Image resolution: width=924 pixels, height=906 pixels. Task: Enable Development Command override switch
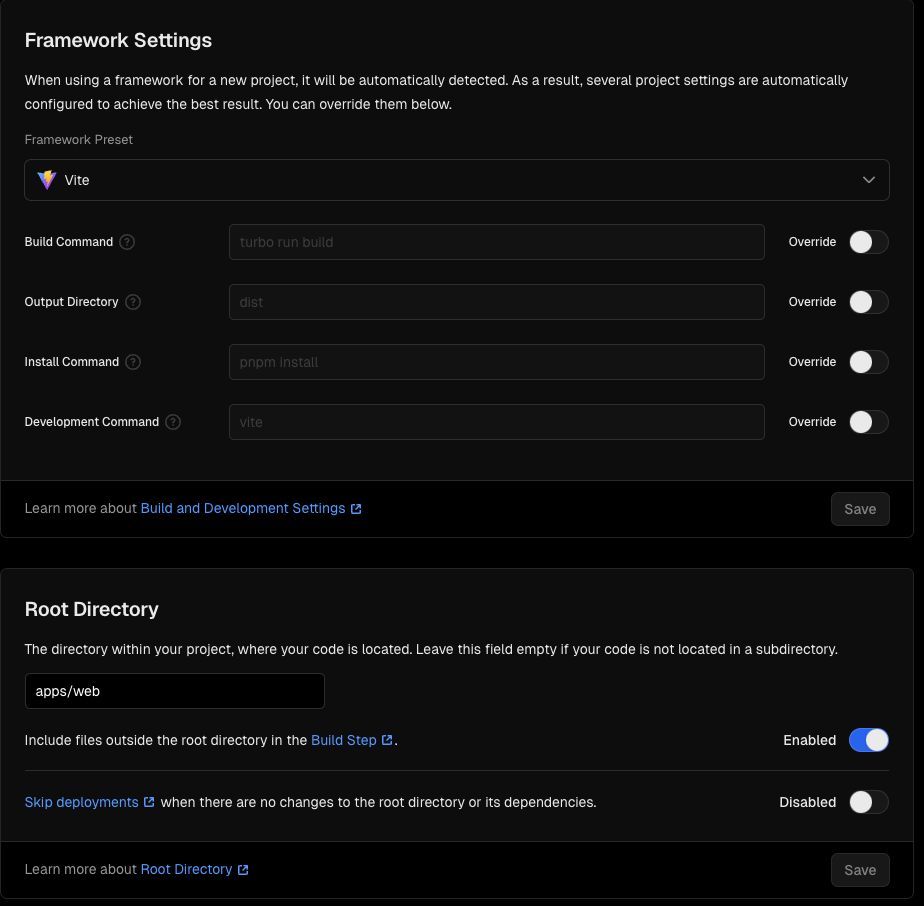click(x=868, y=422)
